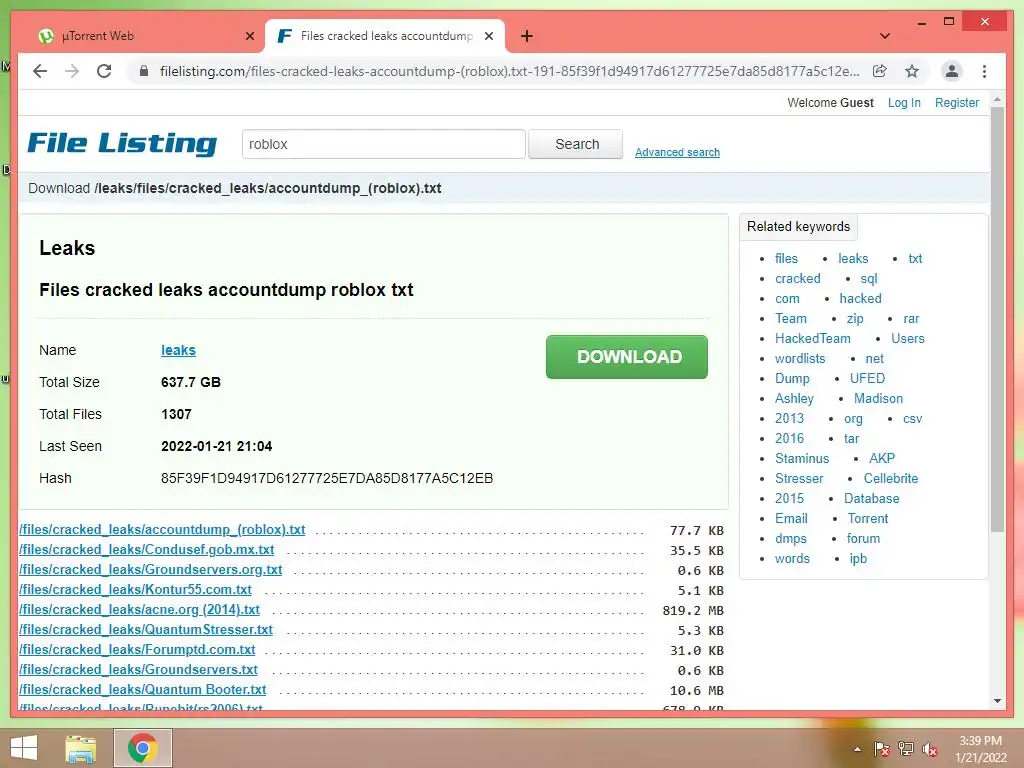Viewport: 1024px width, 768px height.
Task: Click the Log In link
Action: click(x=904, y=103)
